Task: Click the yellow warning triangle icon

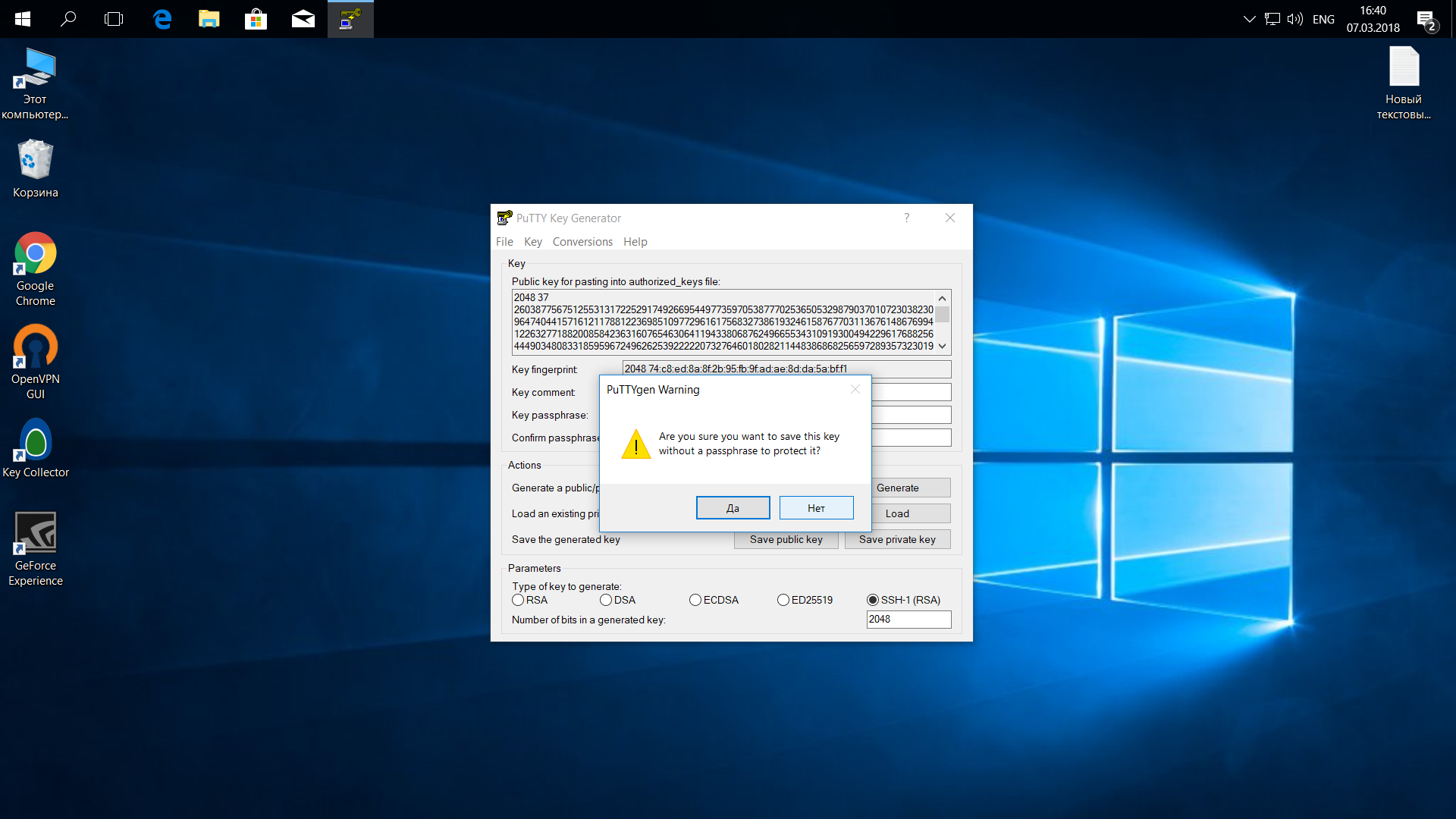Action: (635, 444)
